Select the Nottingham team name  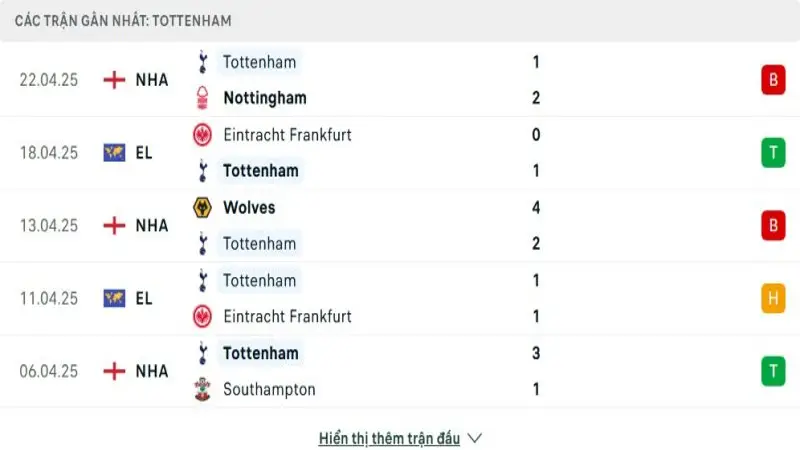click(x=264, y=98)
